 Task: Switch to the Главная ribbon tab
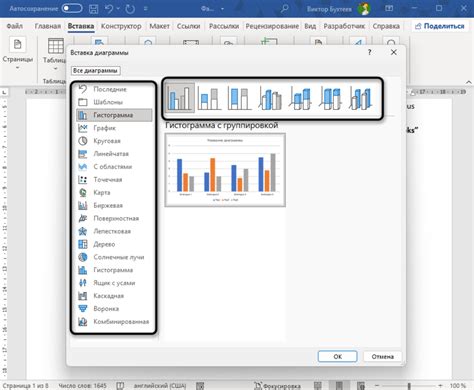pos(48,26)
